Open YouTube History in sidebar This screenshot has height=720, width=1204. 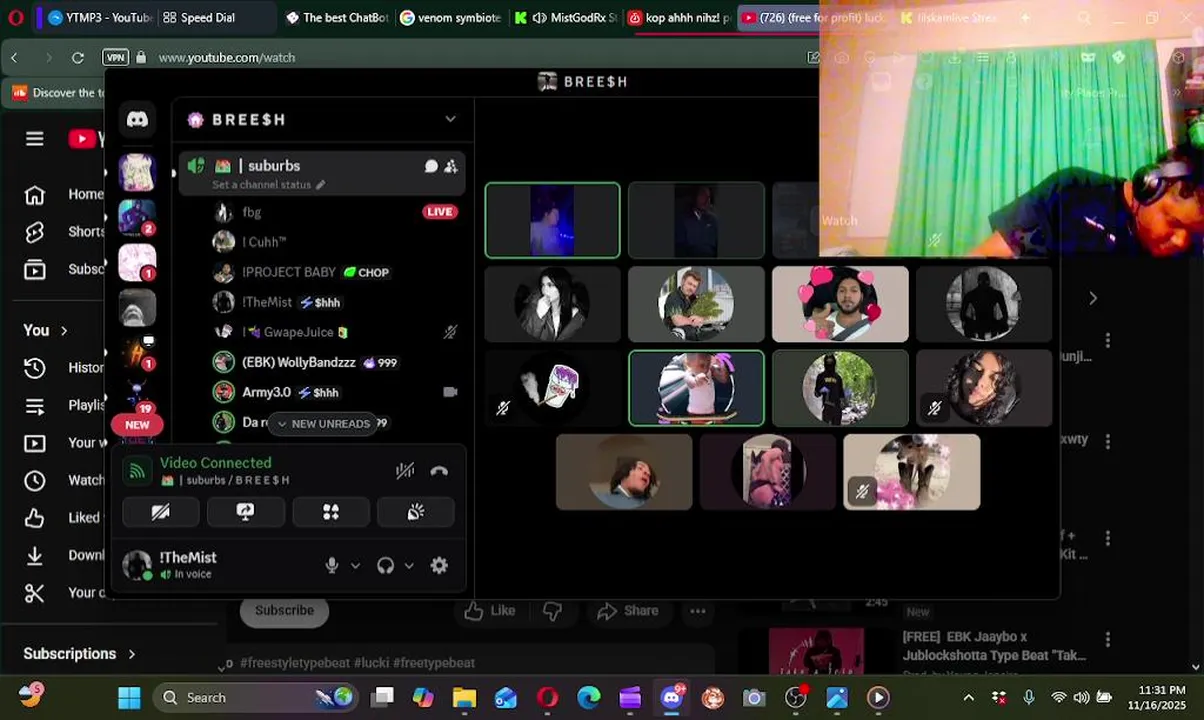(64, 368)
